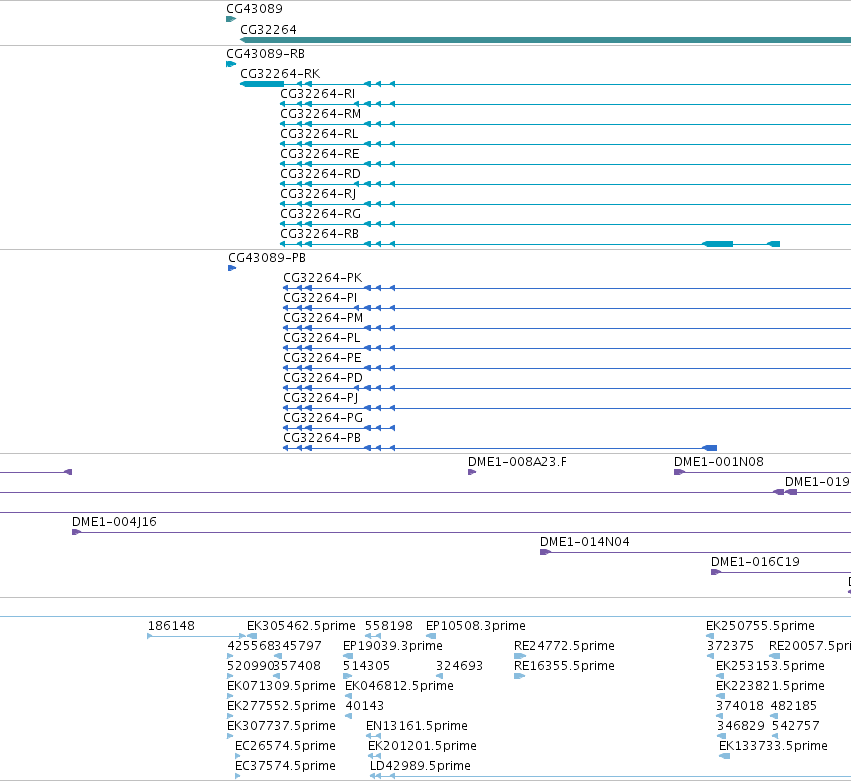Select the CG32264-RK thick exon block
This screenshot has width=851, height=781.
click(x=262, y=84)
